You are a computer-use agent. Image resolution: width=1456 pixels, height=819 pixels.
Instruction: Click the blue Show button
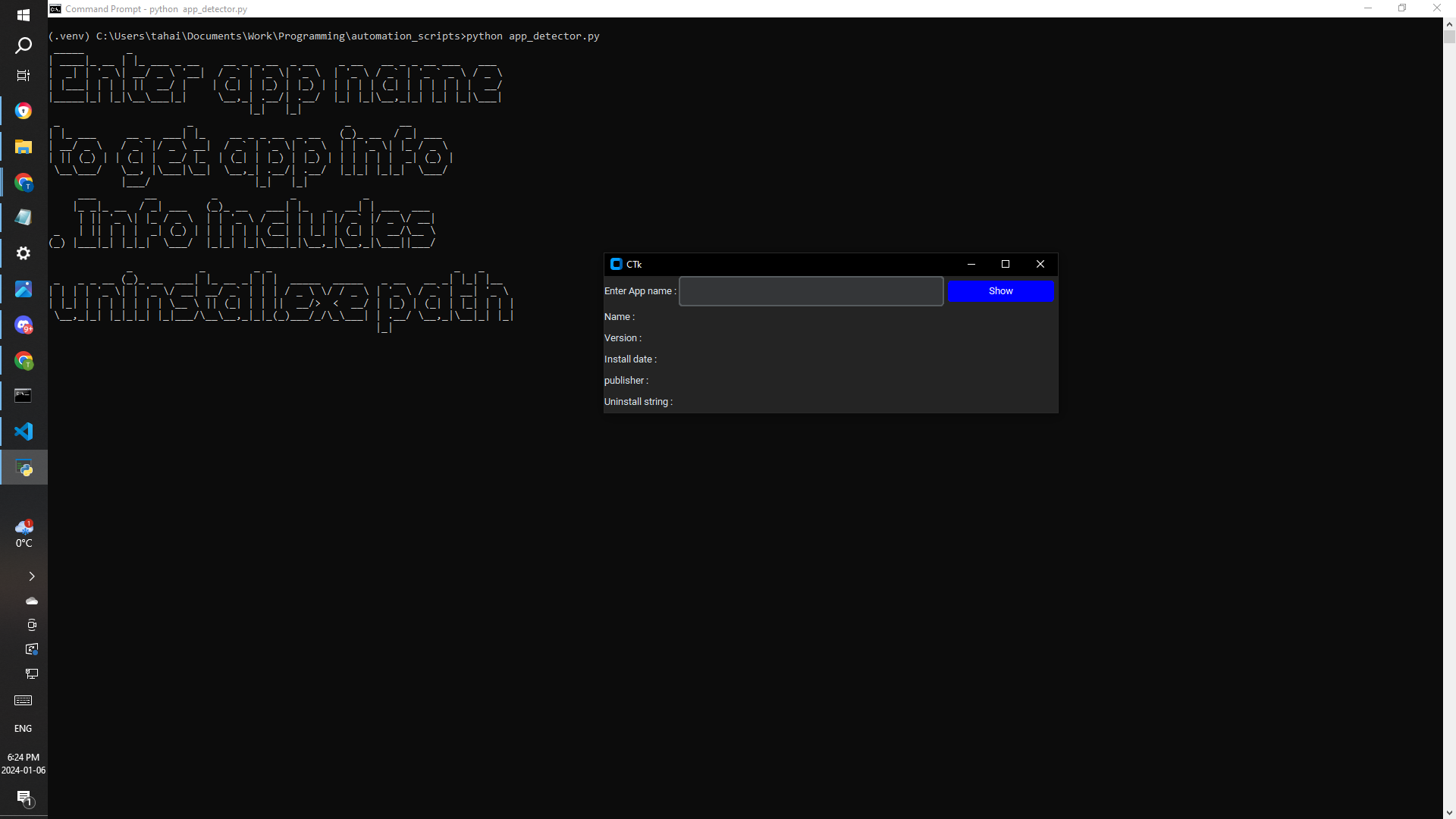(1000, 291)
